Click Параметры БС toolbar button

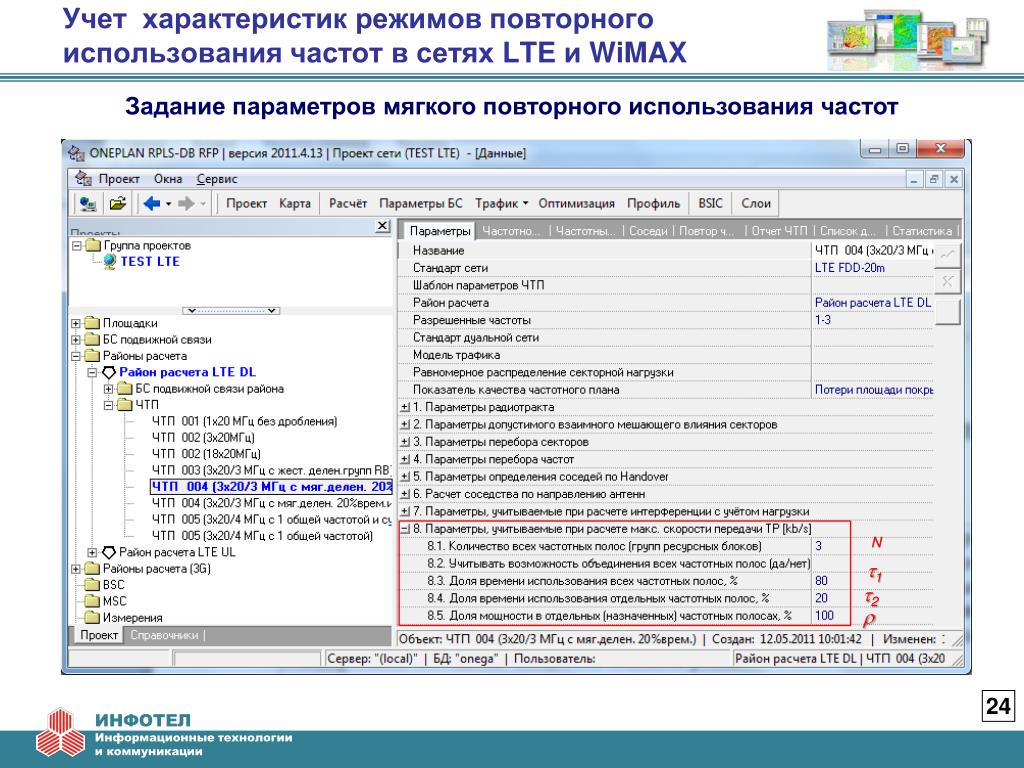click(x=421, y=204)
